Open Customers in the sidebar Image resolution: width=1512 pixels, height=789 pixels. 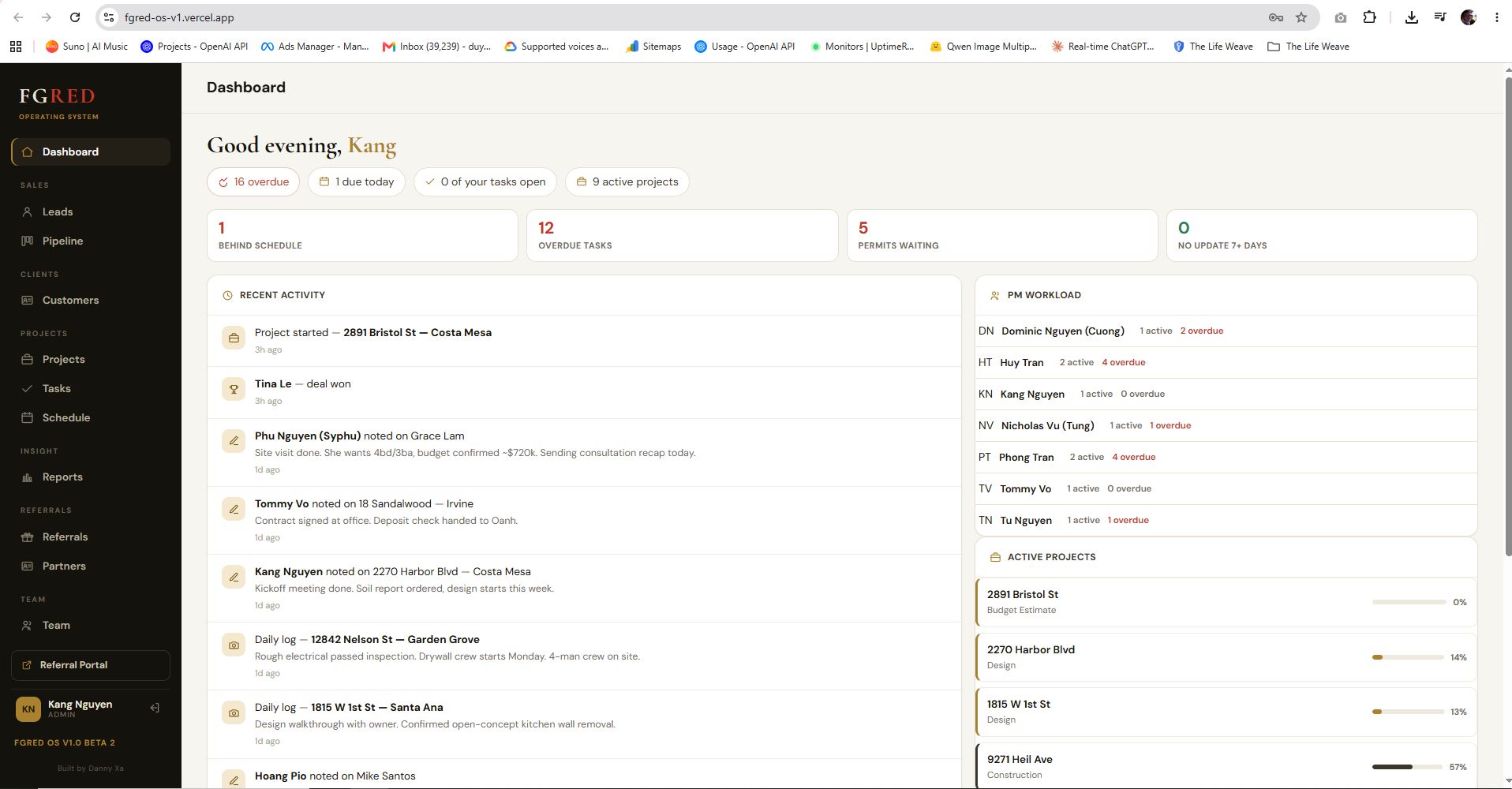click(x=91, y=300)
